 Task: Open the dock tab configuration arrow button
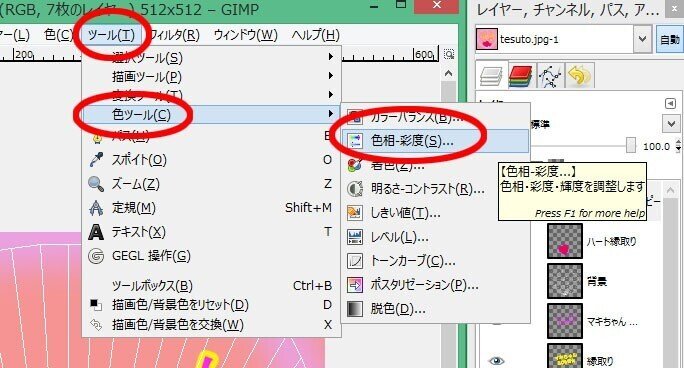click(x=670, y=103)
